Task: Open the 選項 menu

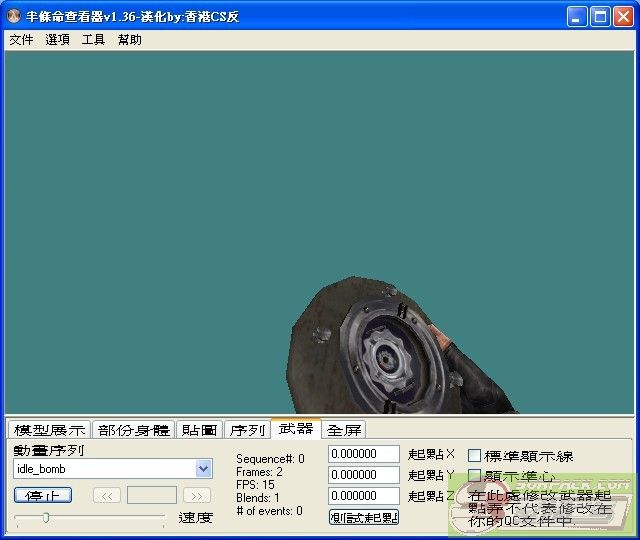Action: [58, 40]
